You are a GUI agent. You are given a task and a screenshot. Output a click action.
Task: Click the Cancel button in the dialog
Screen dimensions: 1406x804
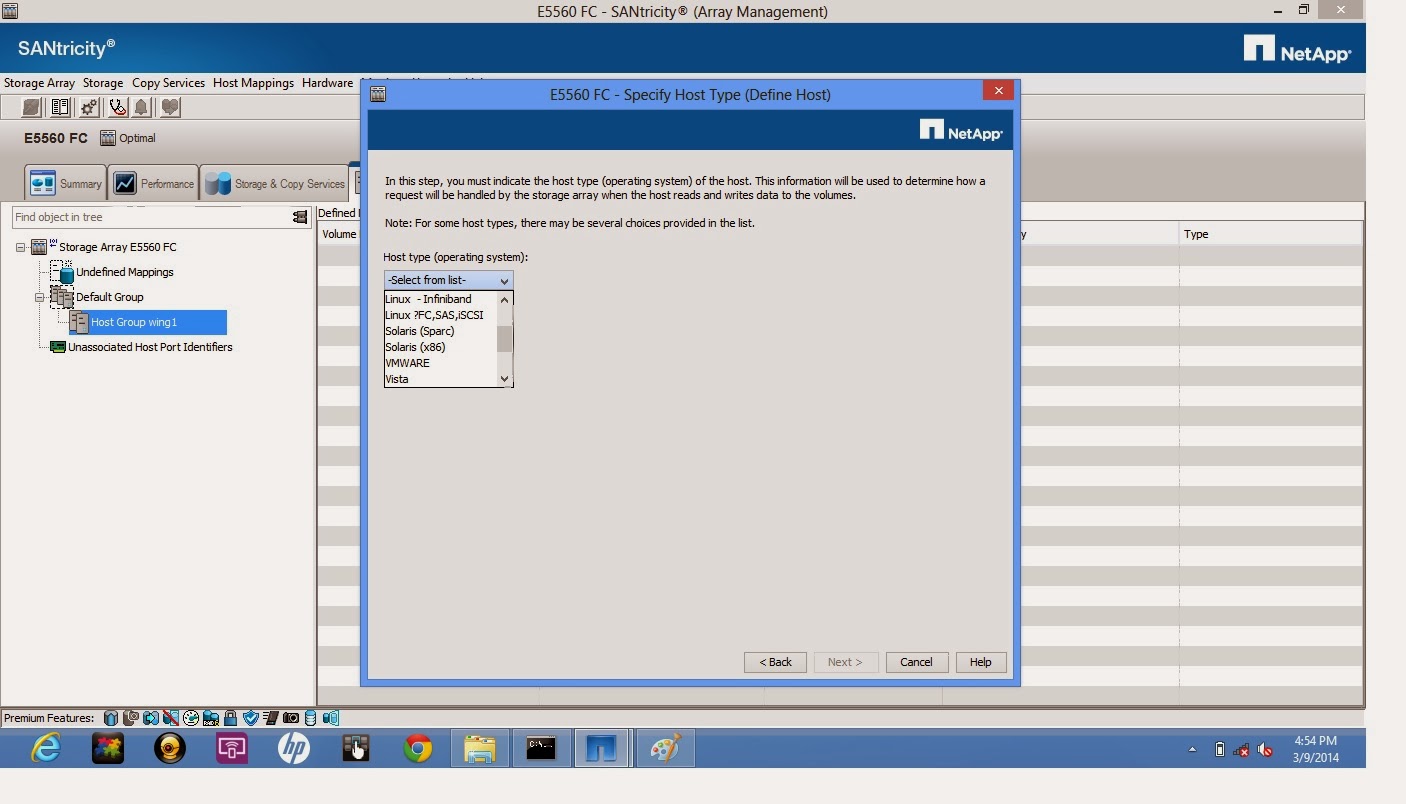point(916,662)
